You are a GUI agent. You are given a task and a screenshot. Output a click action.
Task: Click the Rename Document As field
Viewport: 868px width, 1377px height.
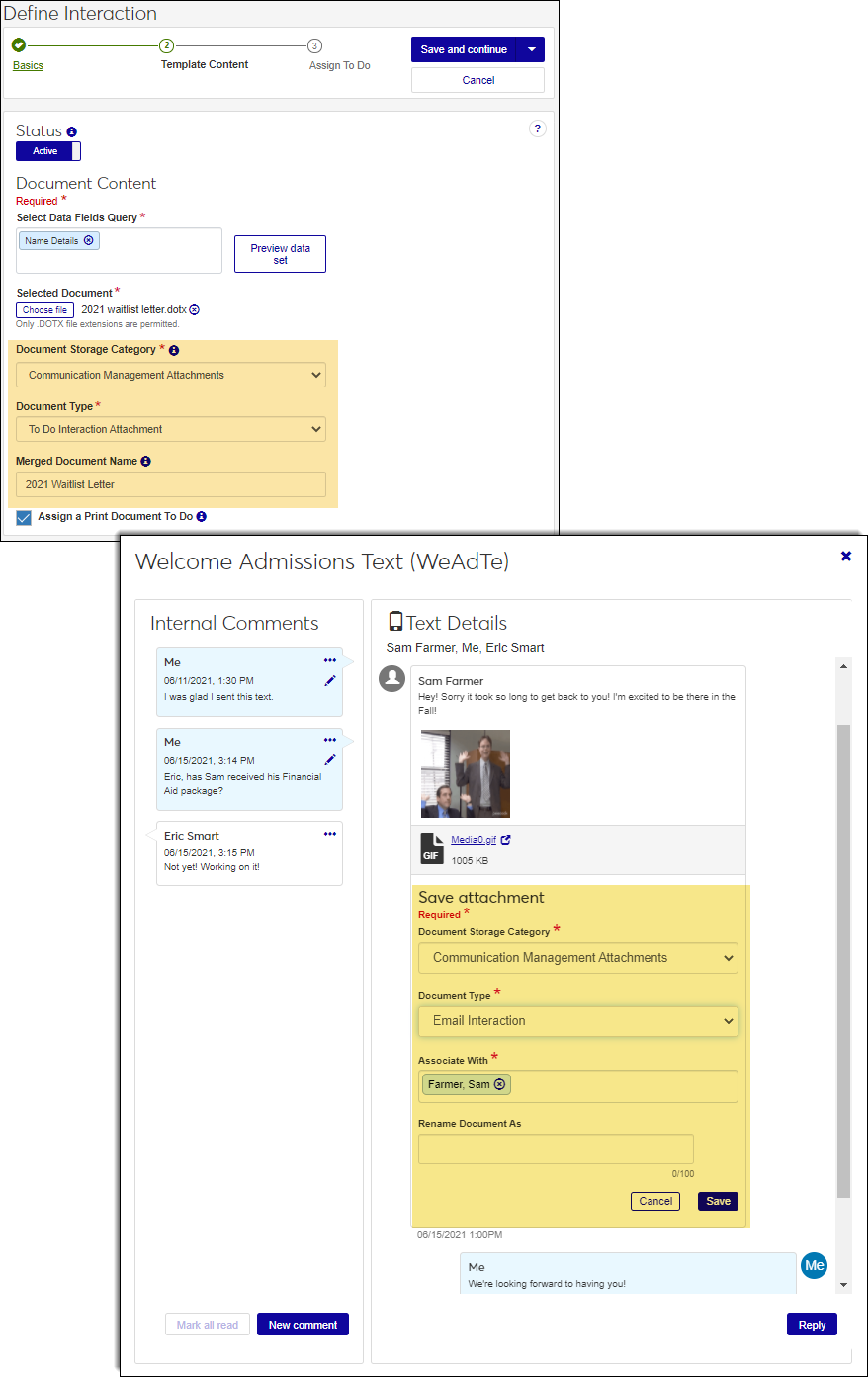[x=556, y=1149]
